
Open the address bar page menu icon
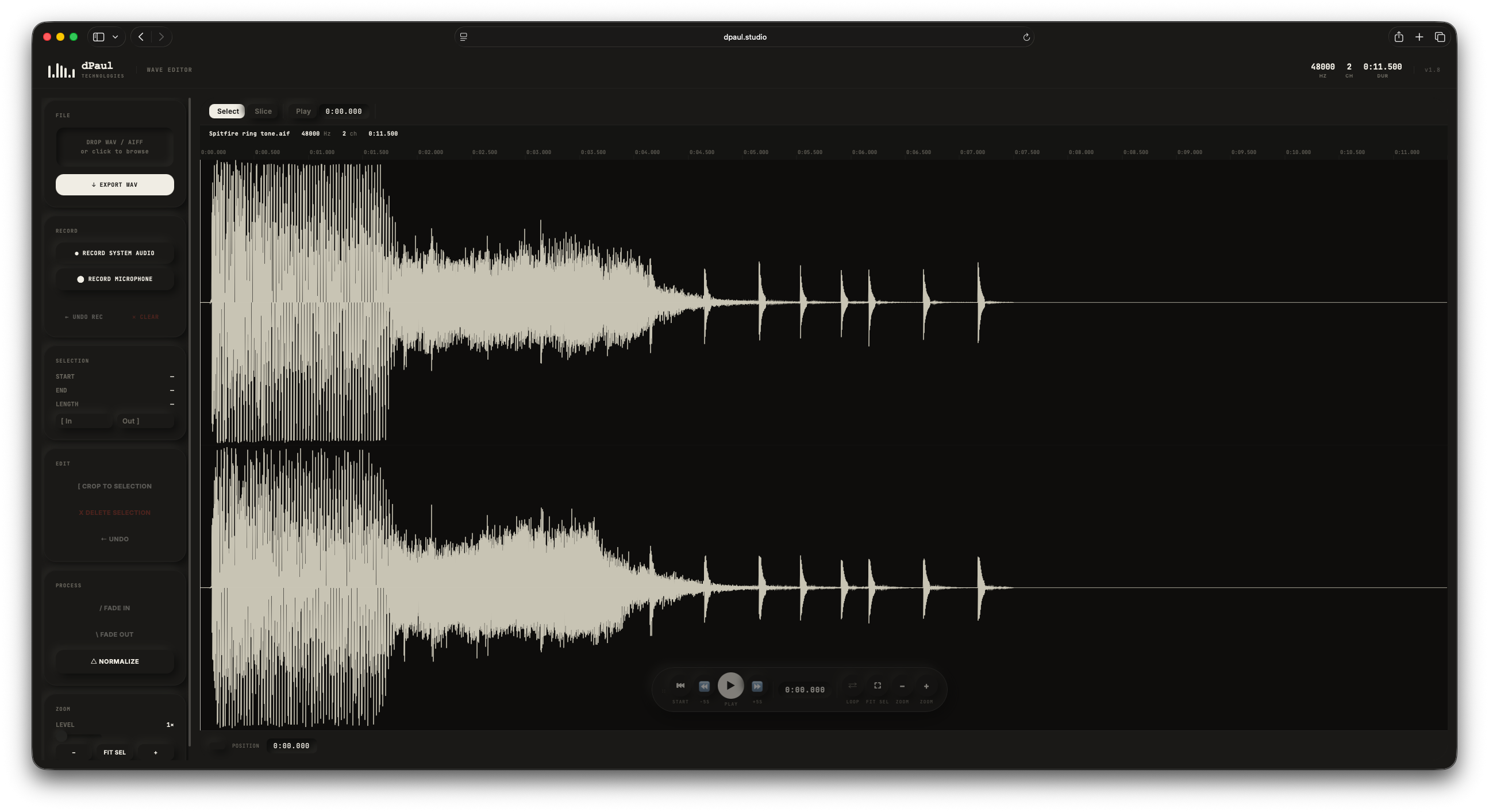[x=464, y=37]
